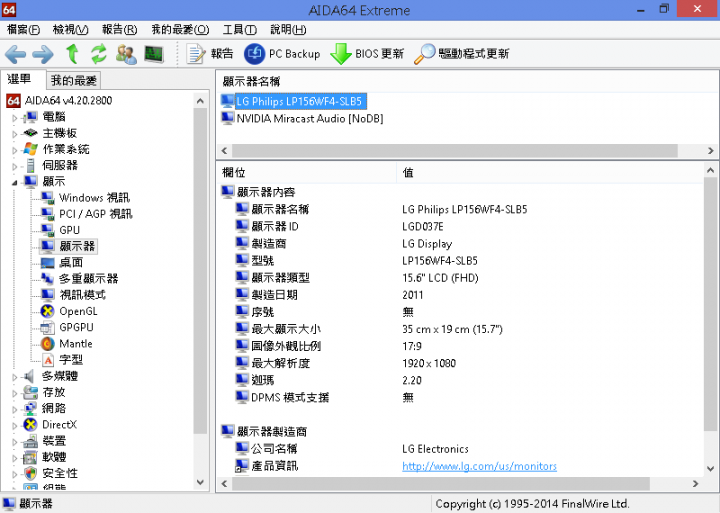Open 報告 report toolbar button
The height and width of the screenshot is (513, 720).
(210, 54)
